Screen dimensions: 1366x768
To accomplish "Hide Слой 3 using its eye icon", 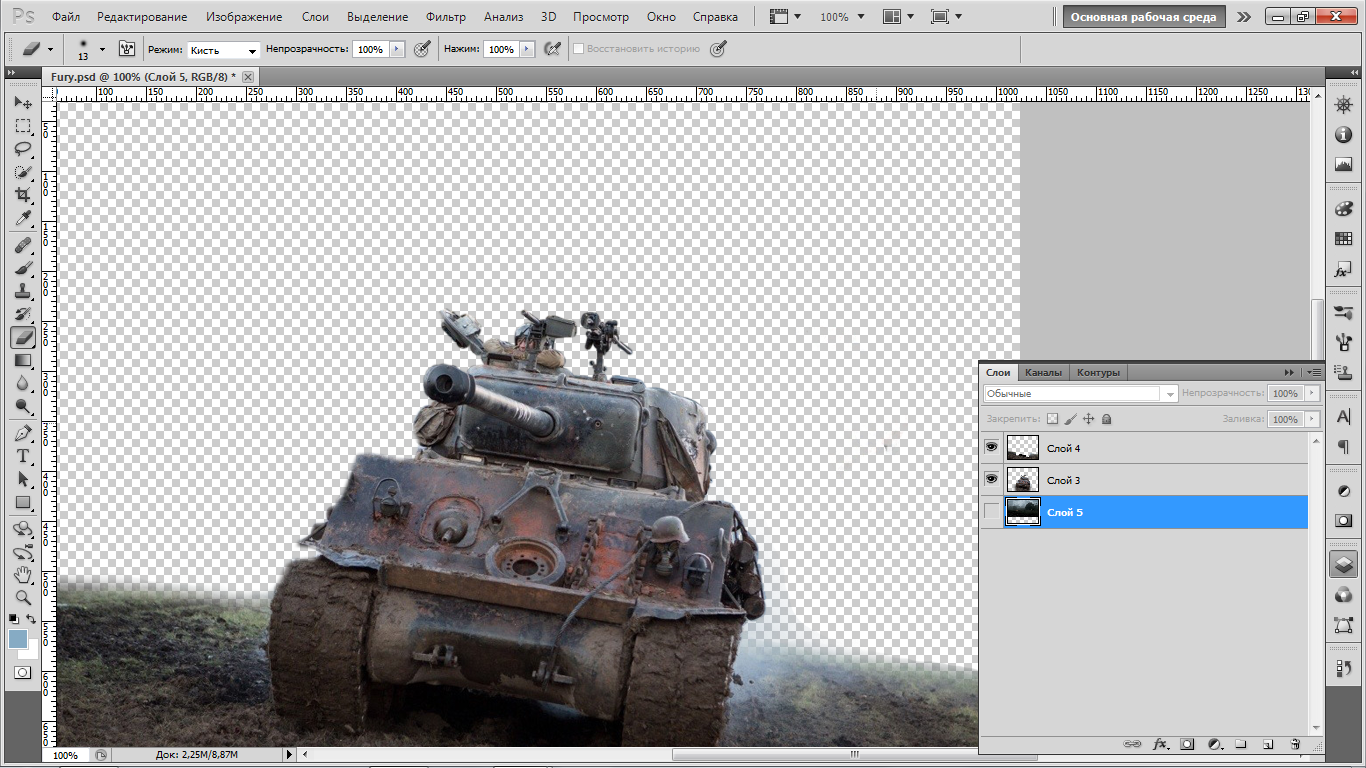I will point(991,480).
